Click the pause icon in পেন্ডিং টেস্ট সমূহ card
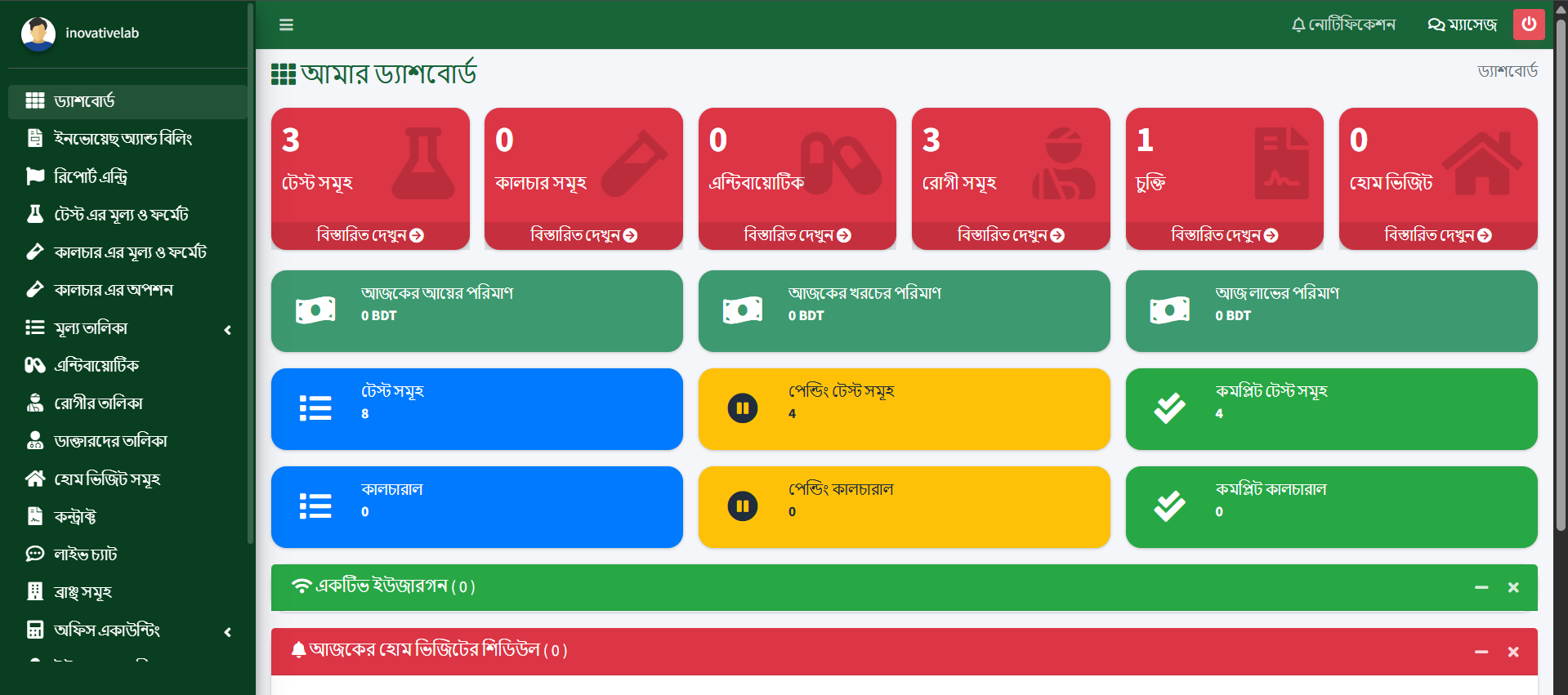The width and height of the screenshot is (1568, 695). (x=742, y=408)
